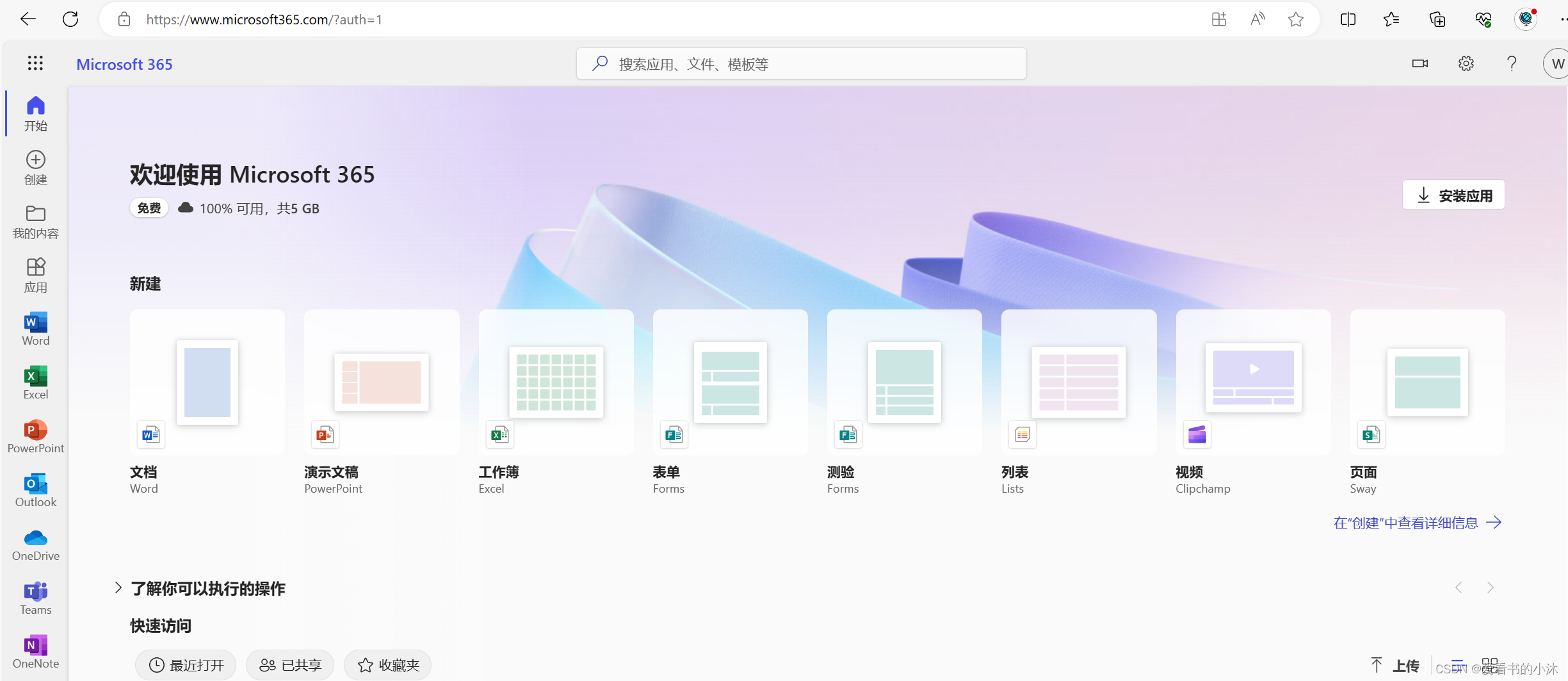The width and height of the screenshot is (1568, 681).
Task: Launch Teams from the sidebar
Action: pos(36,598)
